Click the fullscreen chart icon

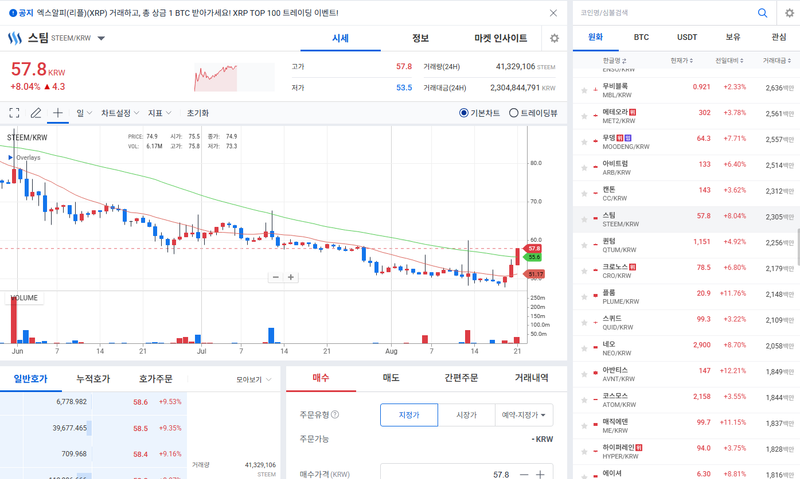point(14,113)
